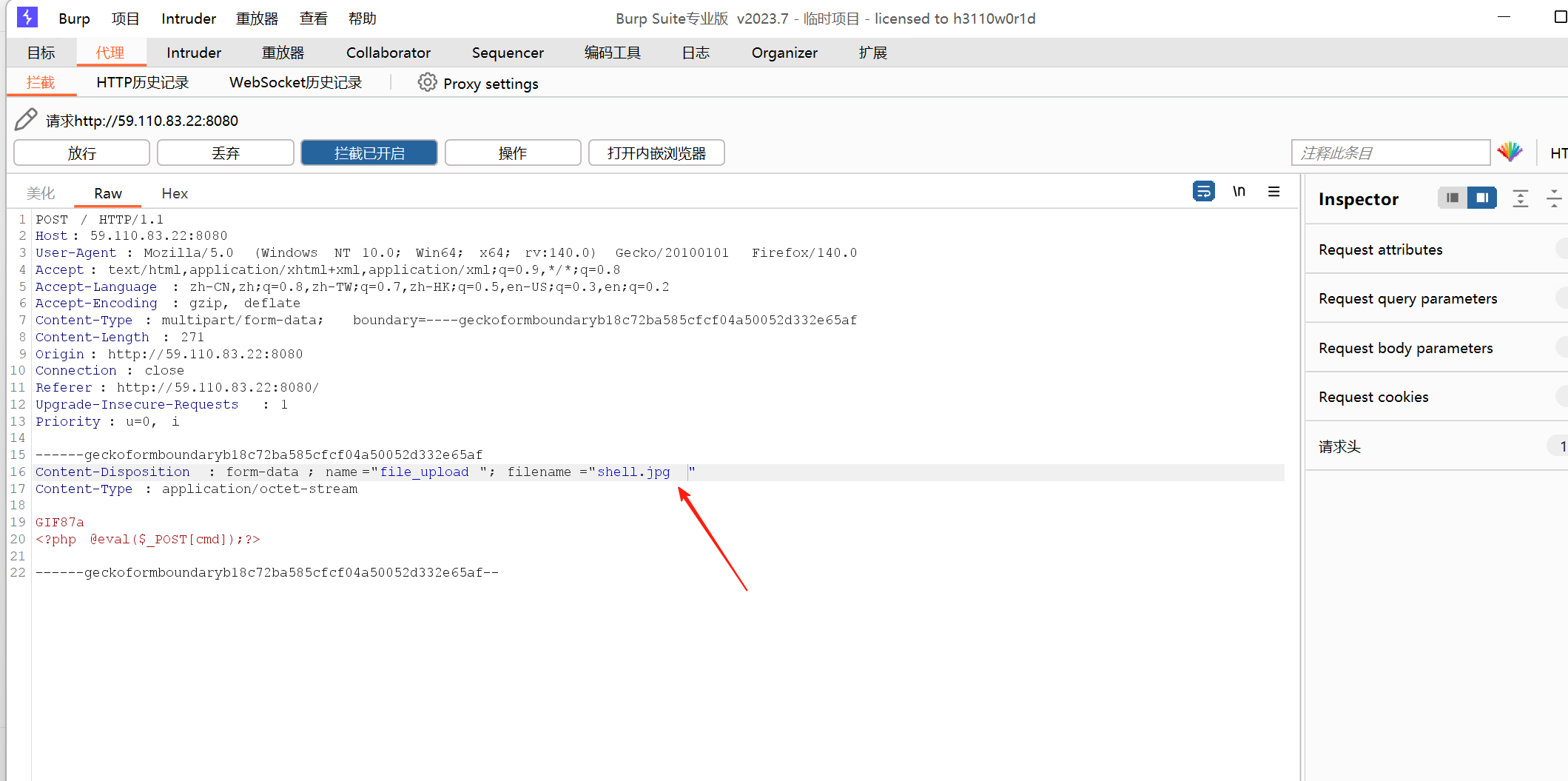Expand all Inspector sections icon

(1520, 198)
